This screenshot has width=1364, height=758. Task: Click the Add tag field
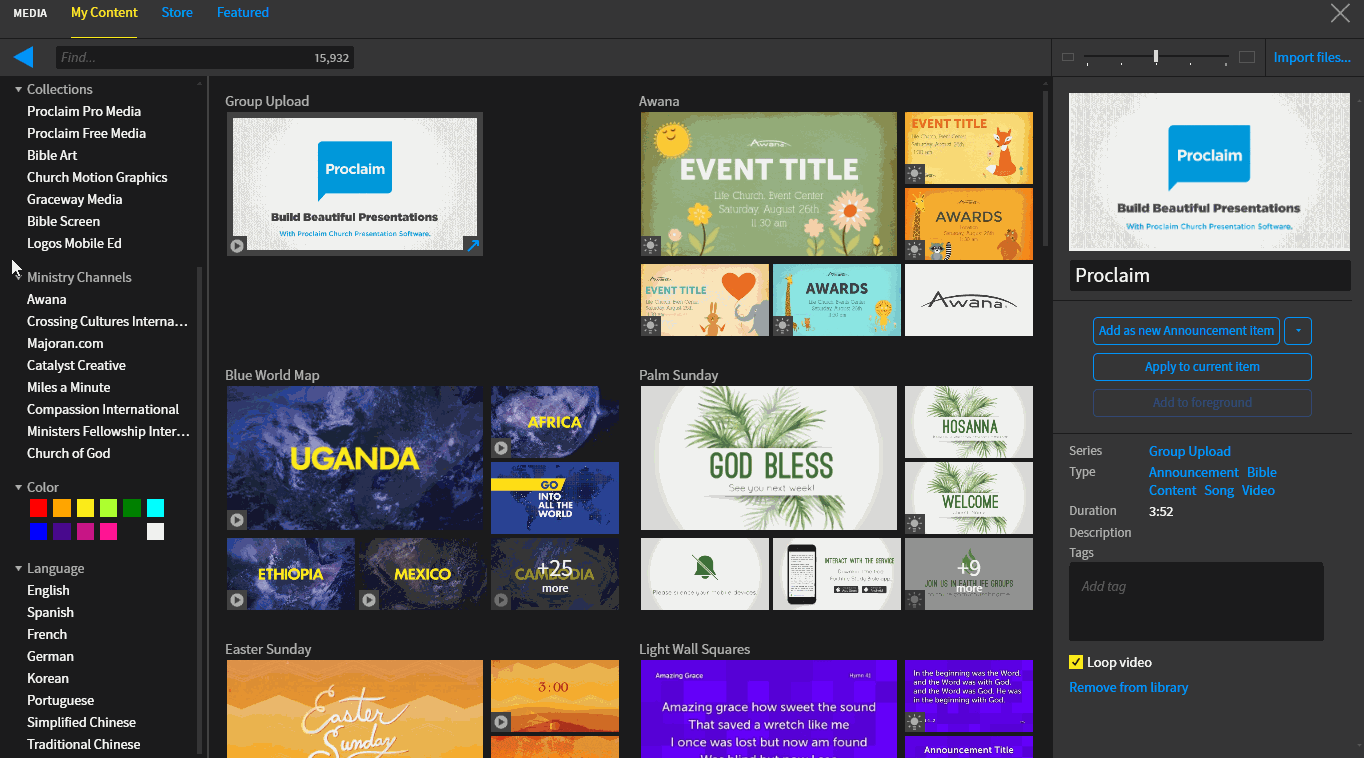(x=1196, y=601)
